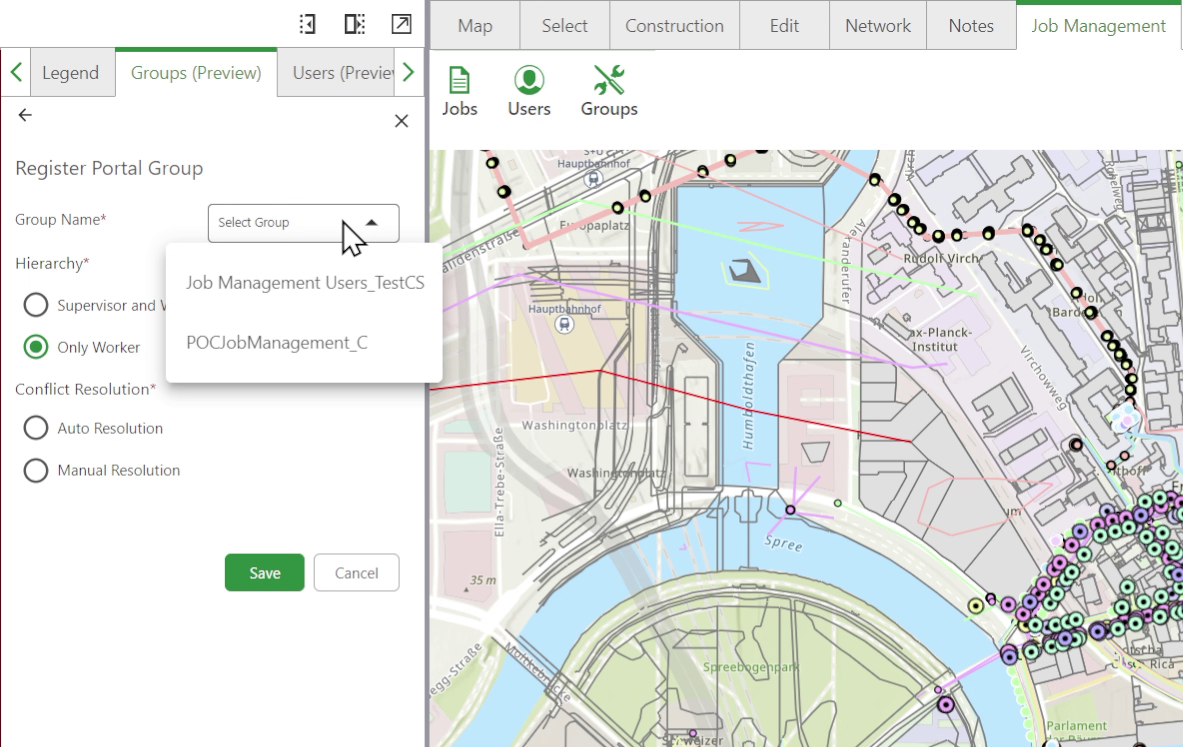This screenshot has width=1183, height=747.
Task: Click the pop-out panel icon with arrow
Action: 401,24
